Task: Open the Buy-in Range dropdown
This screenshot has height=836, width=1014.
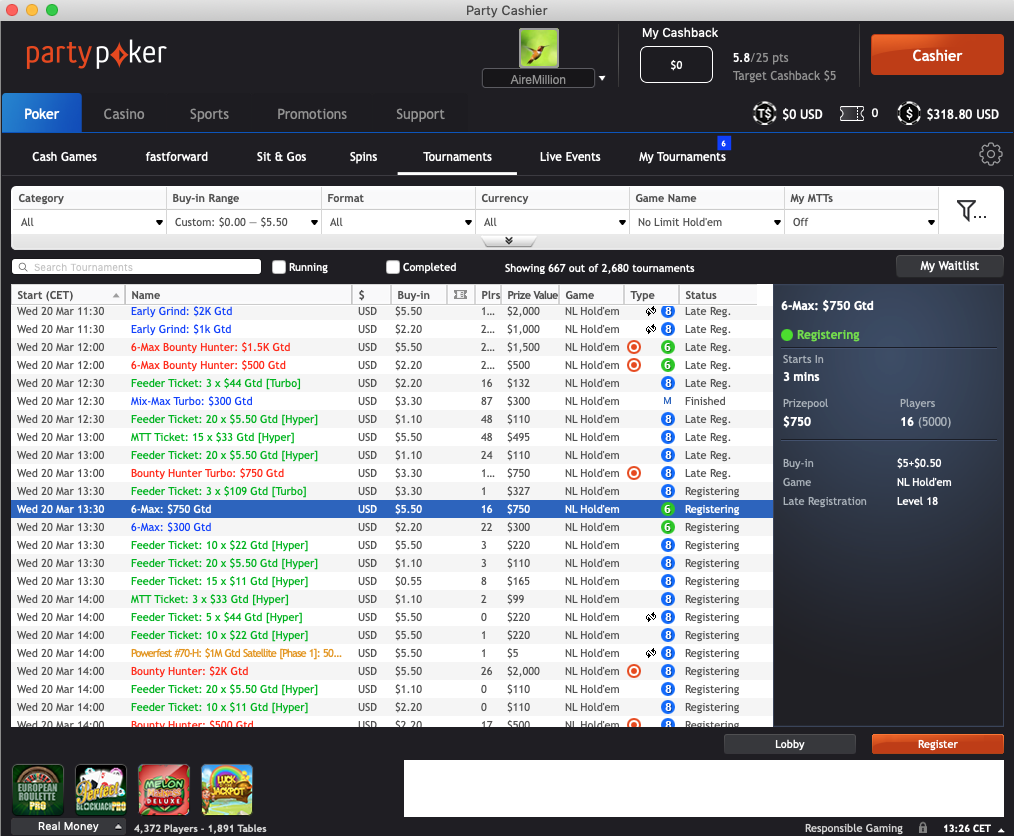Action: 244,222
